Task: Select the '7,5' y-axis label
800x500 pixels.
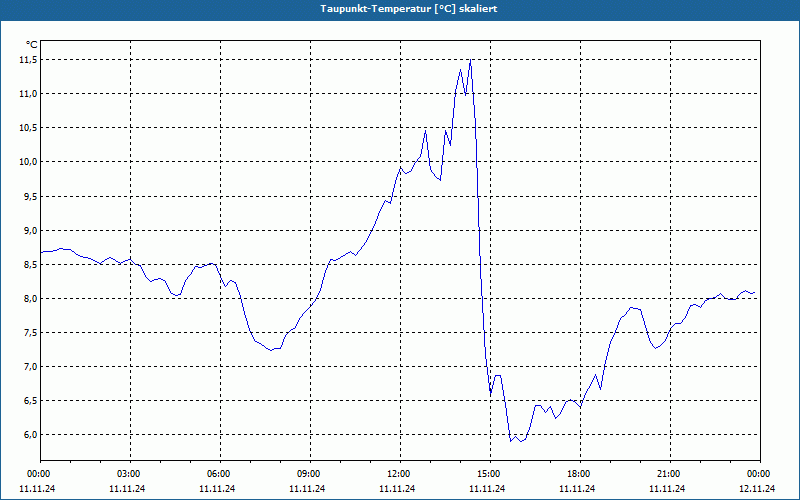Action: coord(30,333)
